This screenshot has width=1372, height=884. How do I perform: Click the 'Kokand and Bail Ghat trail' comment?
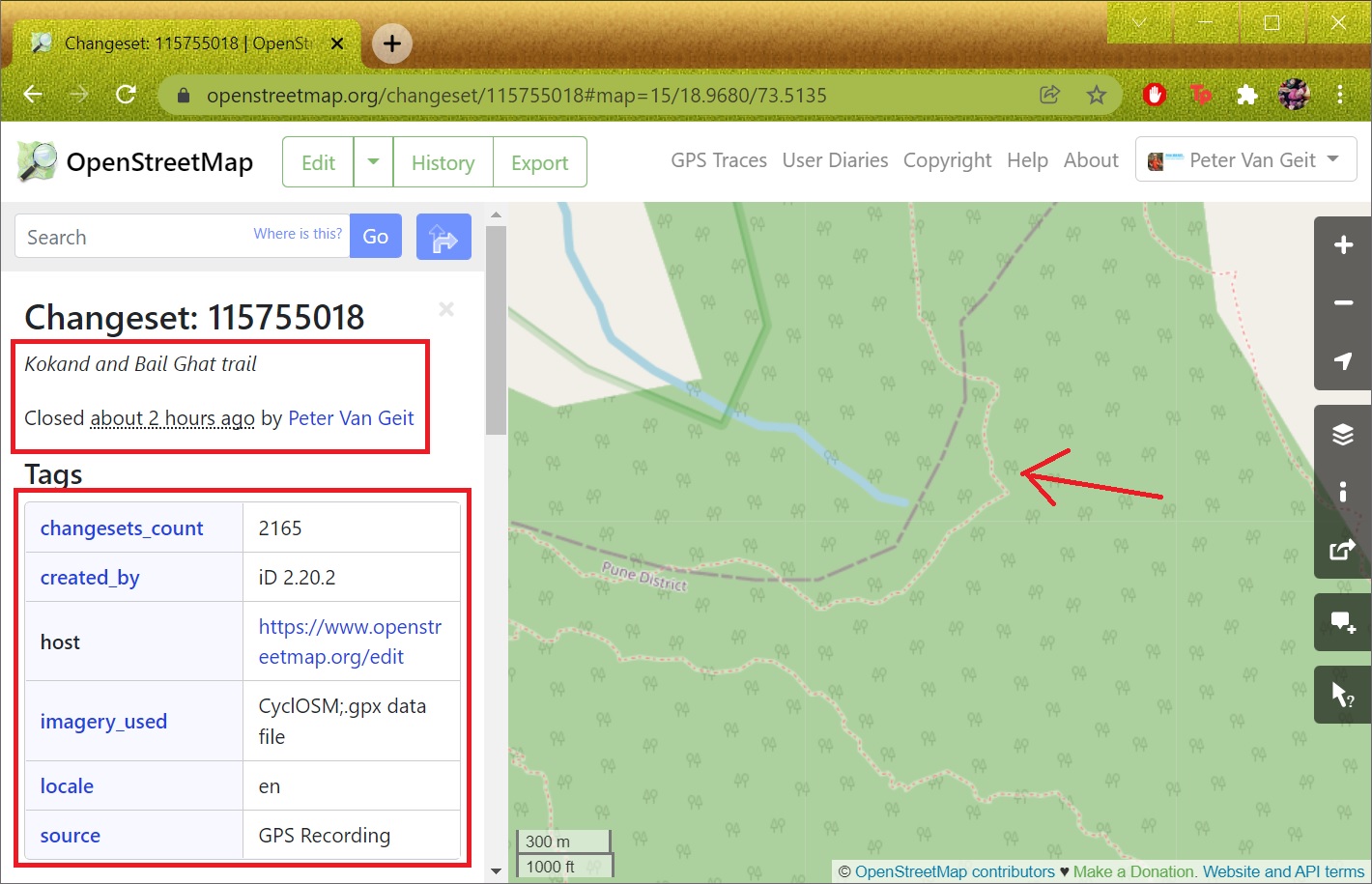[x=141, y=364]
